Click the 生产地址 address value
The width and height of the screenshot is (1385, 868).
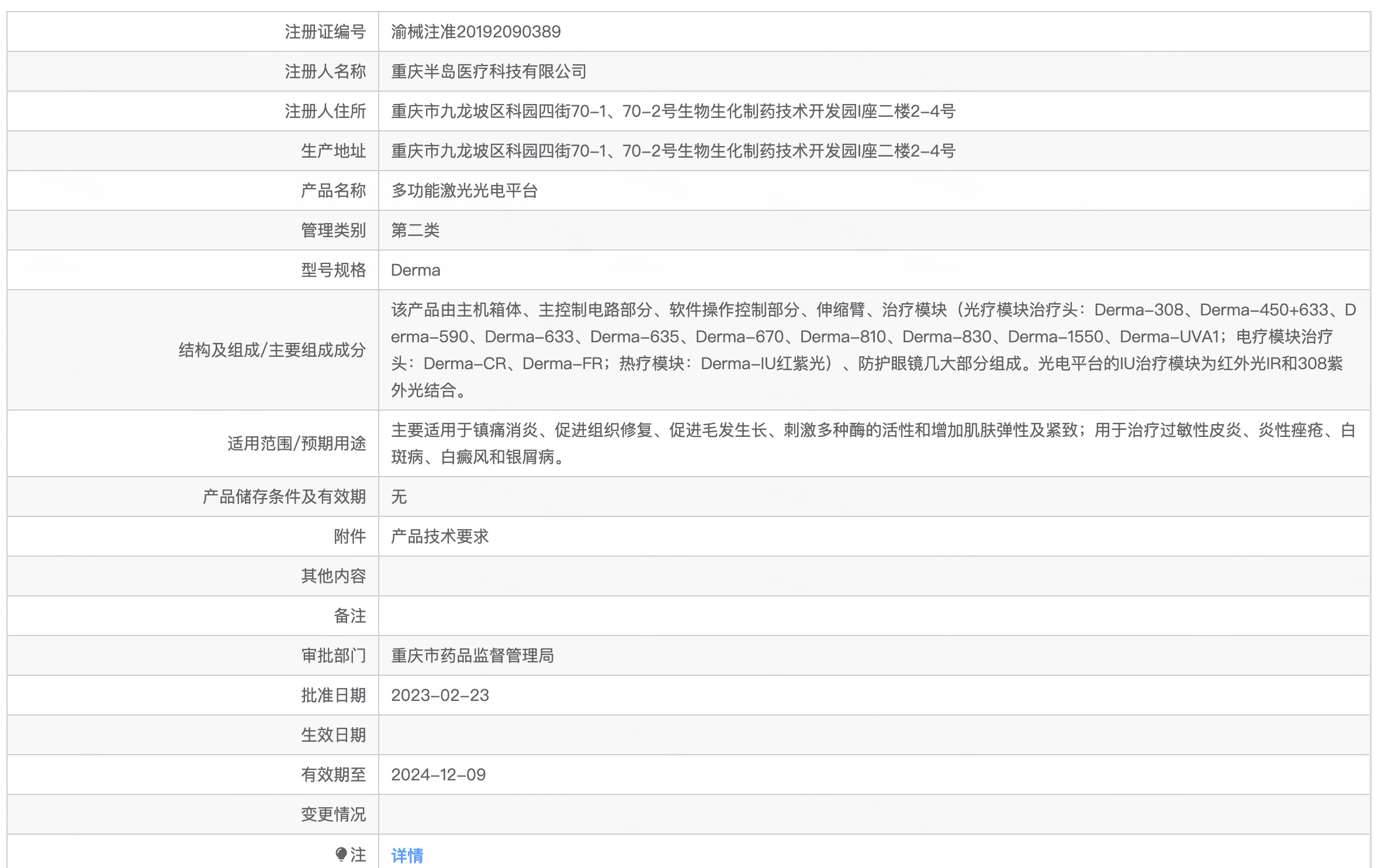[x=673, y=151]
